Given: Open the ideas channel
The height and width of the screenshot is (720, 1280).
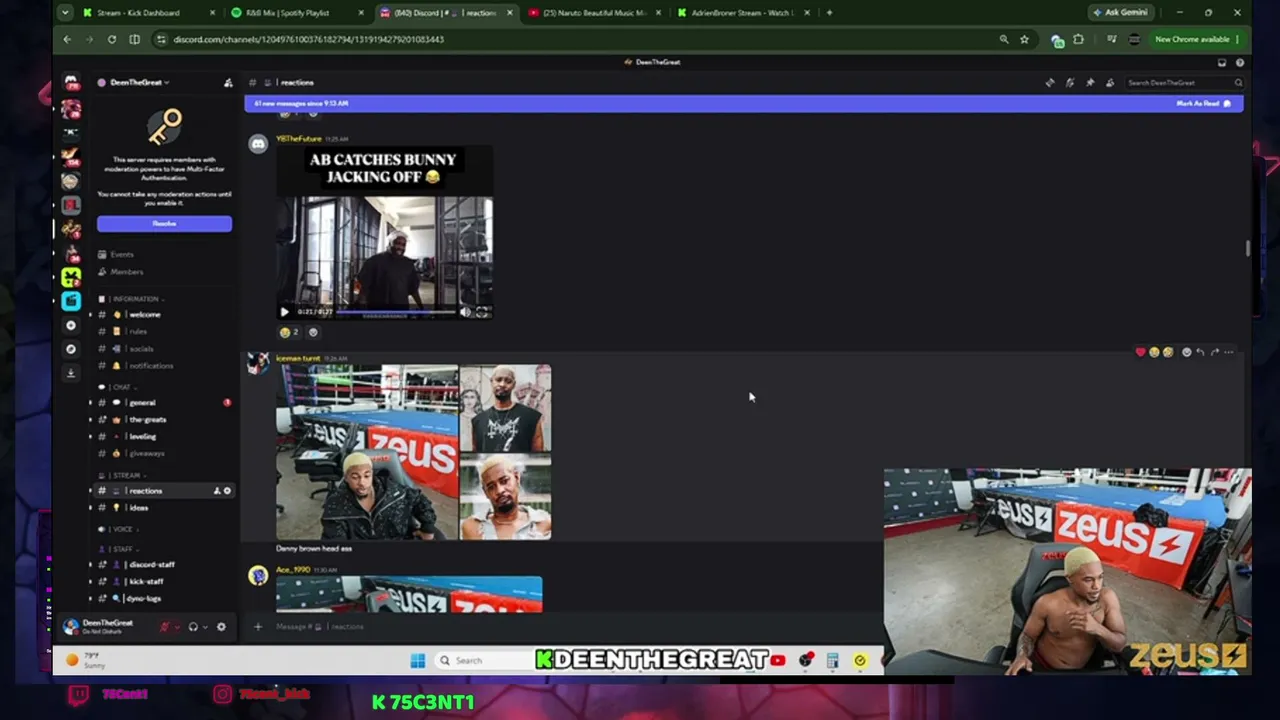Looking at the screenshot, I should tap(138, 508).
